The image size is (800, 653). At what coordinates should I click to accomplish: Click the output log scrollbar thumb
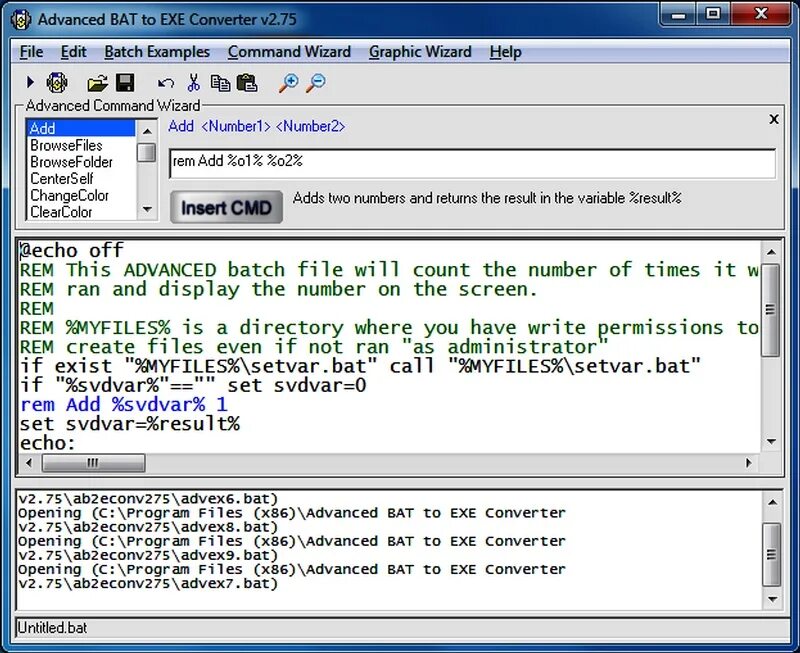pos(771,554)
